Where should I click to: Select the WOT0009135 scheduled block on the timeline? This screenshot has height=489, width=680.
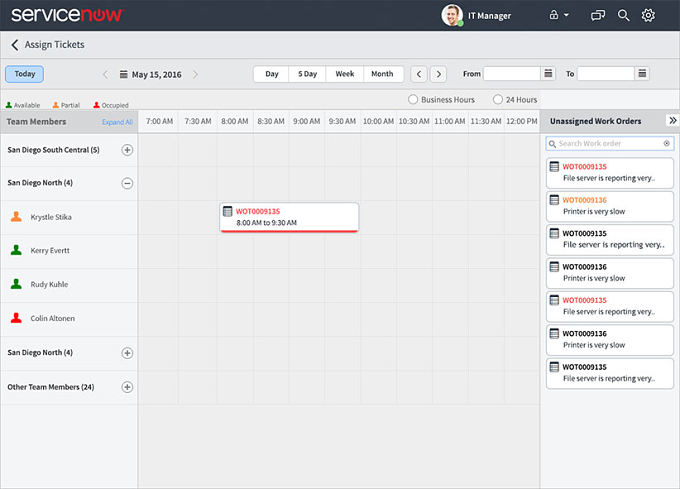pyautogui.click(x=289, y=217)
